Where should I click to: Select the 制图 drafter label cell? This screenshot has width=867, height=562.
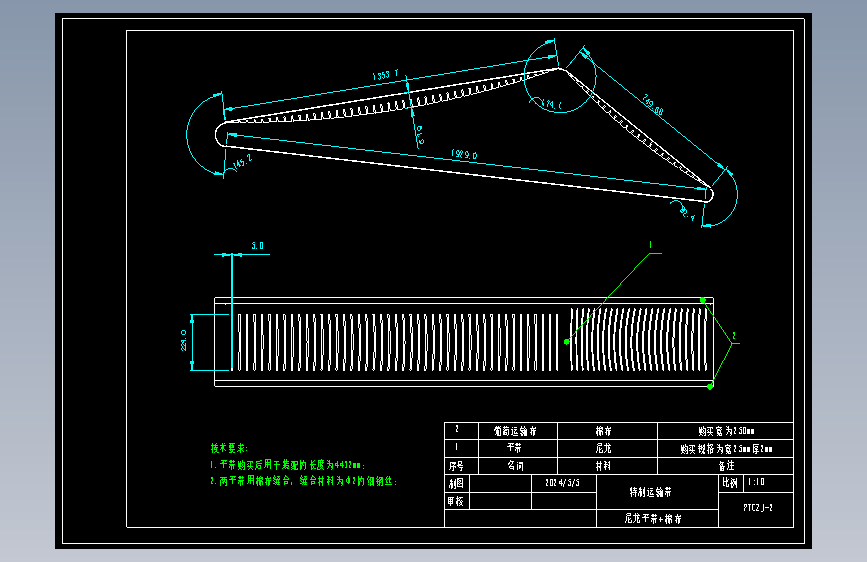tap(456, 483)
